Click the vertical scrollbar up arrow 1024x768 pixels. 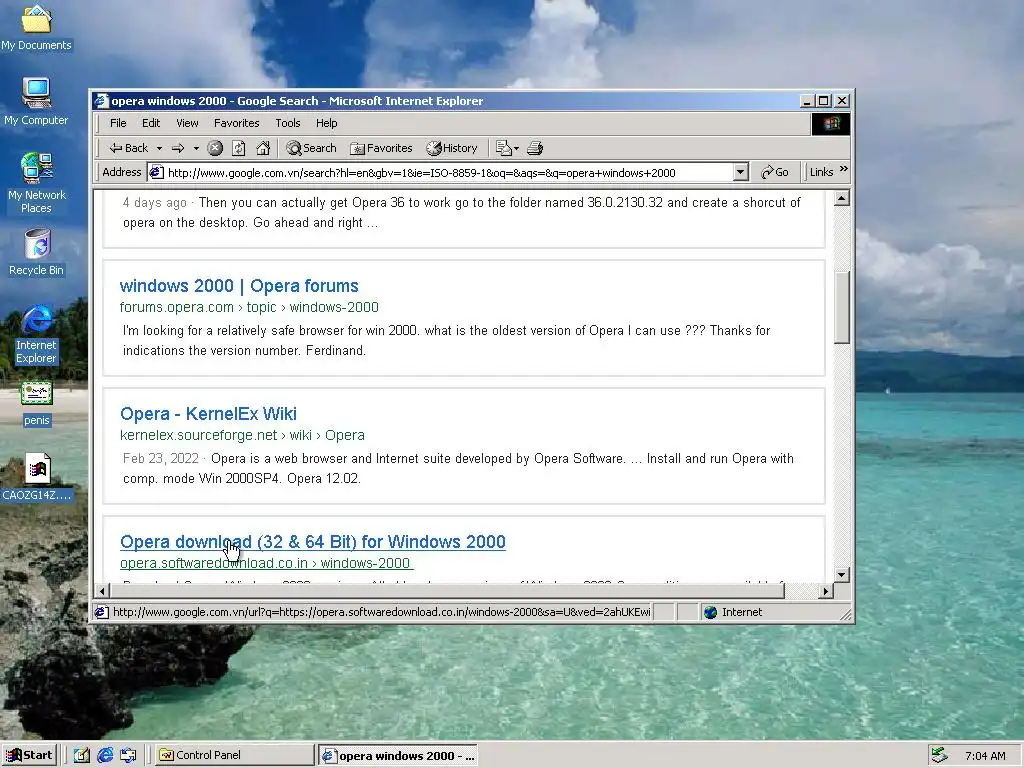tap(842, 197)
